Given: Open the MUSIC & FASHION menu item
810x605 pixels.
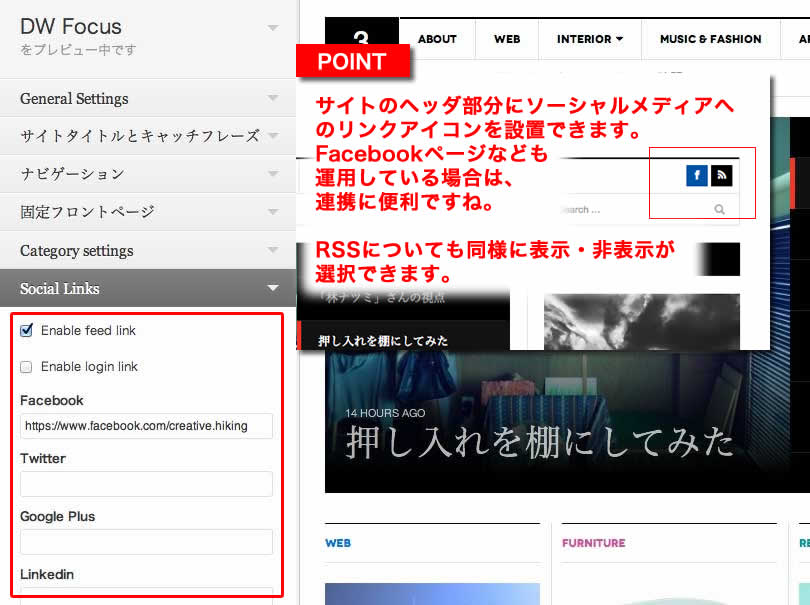Looking at the screenshot, I should pyautogui.click(x=710, y=39).
